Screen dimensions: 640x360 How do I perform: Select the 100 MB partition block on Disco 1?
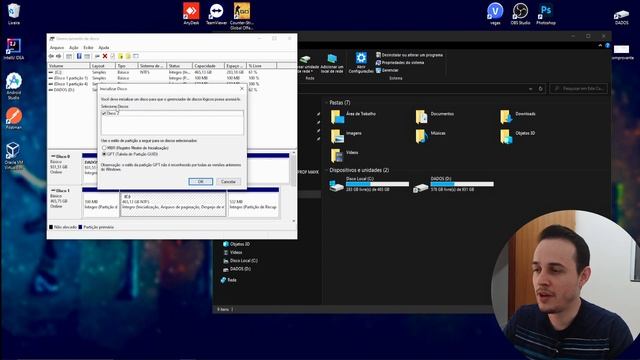coord(101,204)
